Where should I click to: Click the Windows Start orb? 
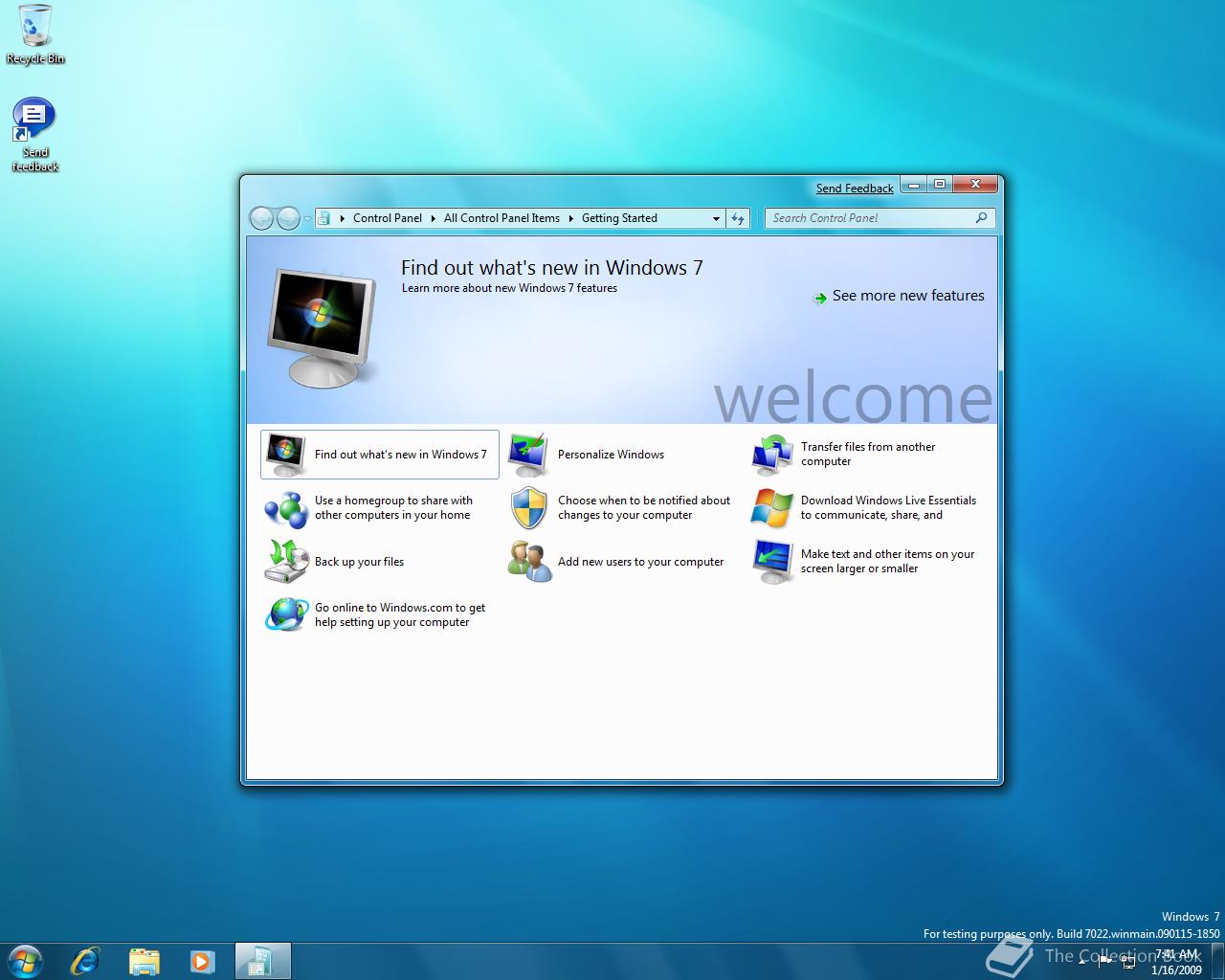(x=25, y=961)
